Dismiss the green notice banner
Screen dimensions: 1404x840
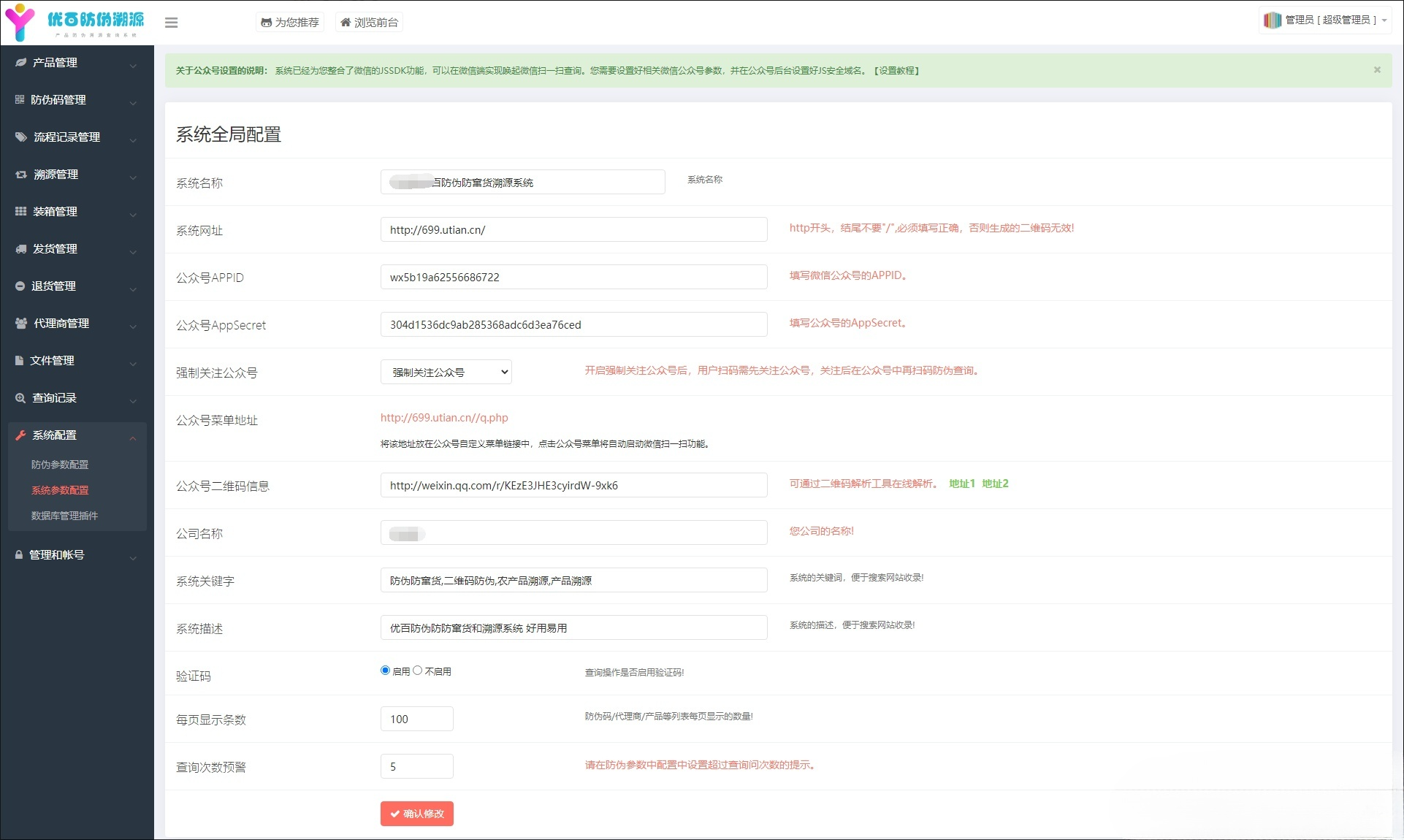click(1376, 69)
